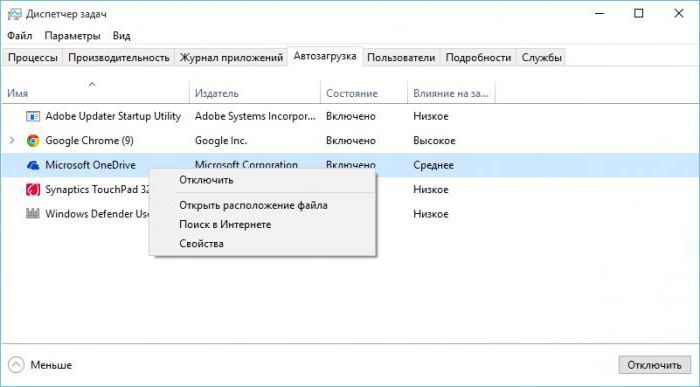Image resolution: width=700 pixels, height=387 pixels.
Task: Click the Windows Defender icon
Action: point(33,214)
